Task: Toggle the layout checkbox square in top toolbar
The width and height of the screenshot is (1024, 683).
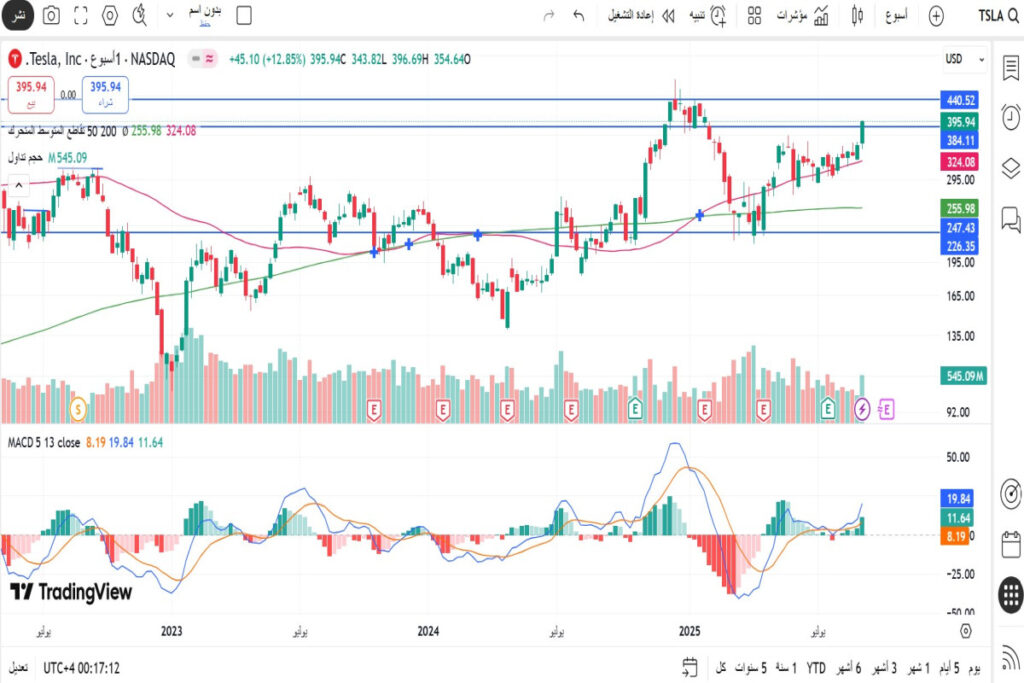Action: [x=243, y=16]
